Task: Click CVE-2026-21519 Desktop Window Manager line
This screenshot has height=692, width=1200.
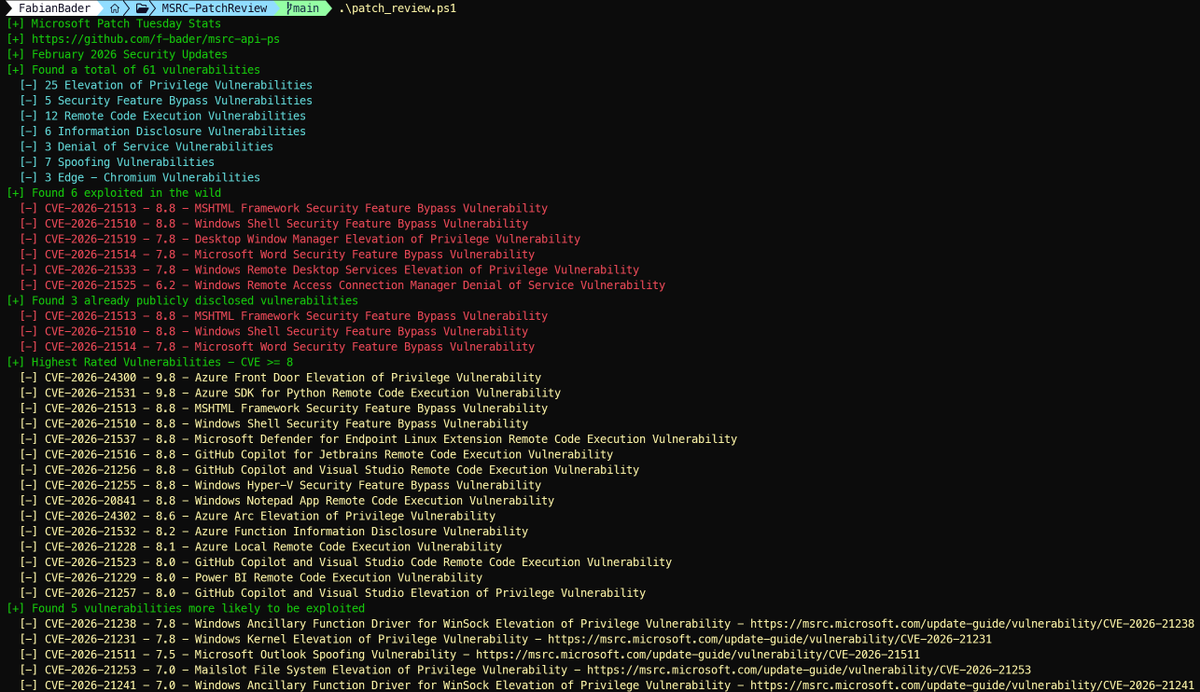Action: pos(300,239)
